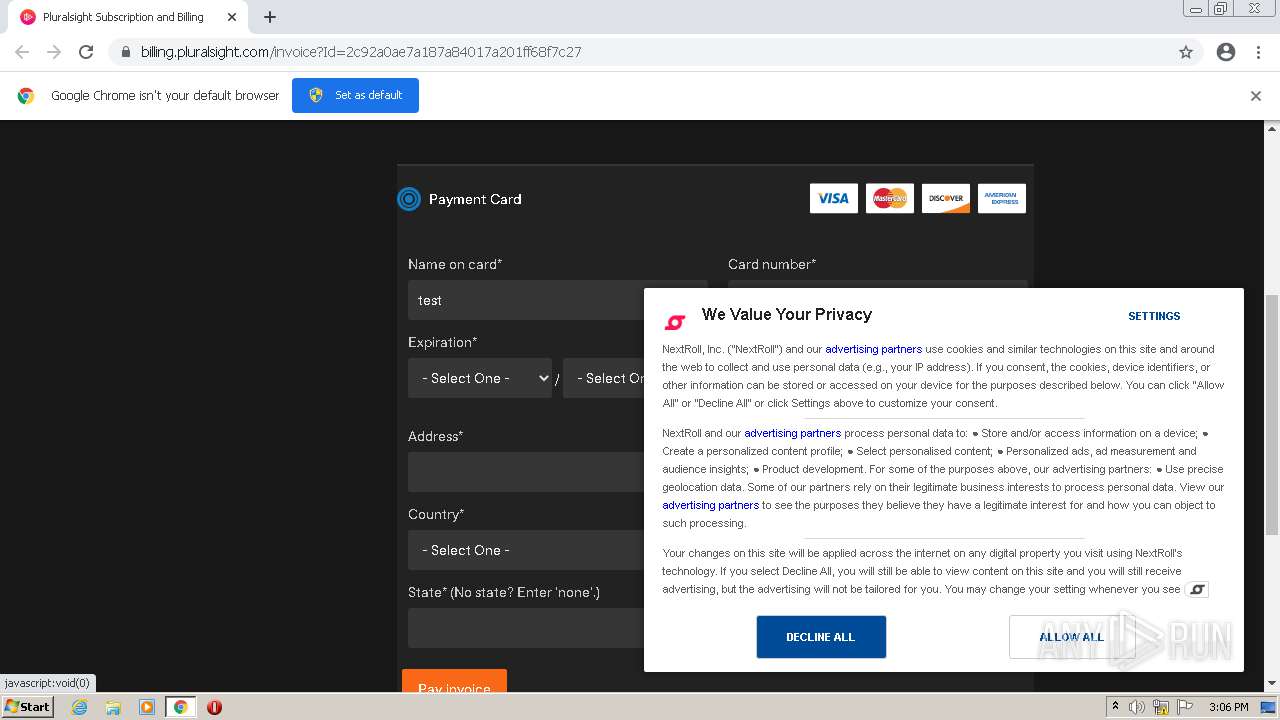Viewport: 1280px width, 720px height.
Task: Click the Discover card logo
Action: (x=946, y=198)
